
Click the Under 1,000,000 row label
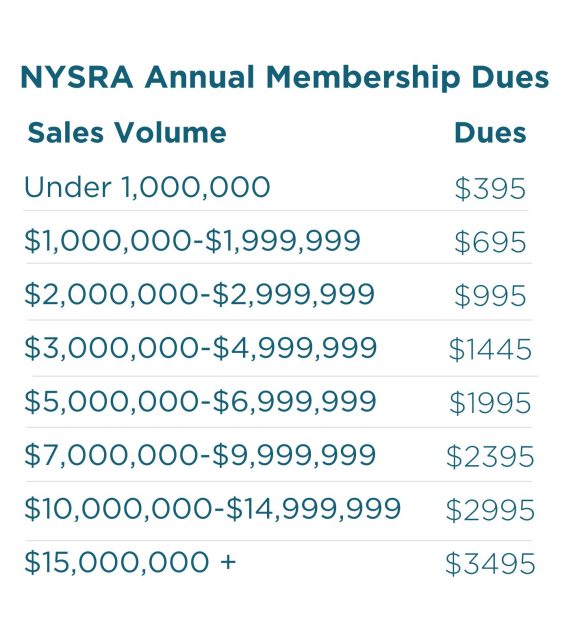click(x=147, y=187)
